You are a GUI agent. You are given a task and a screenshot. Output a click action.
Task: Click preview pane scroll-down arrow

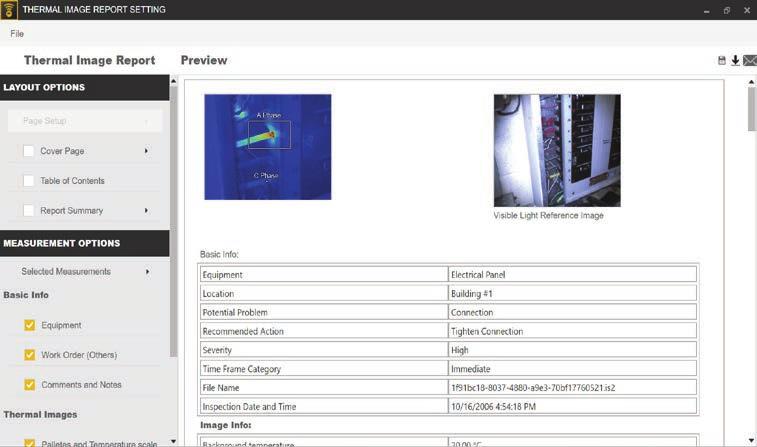(x=751, y=440)
